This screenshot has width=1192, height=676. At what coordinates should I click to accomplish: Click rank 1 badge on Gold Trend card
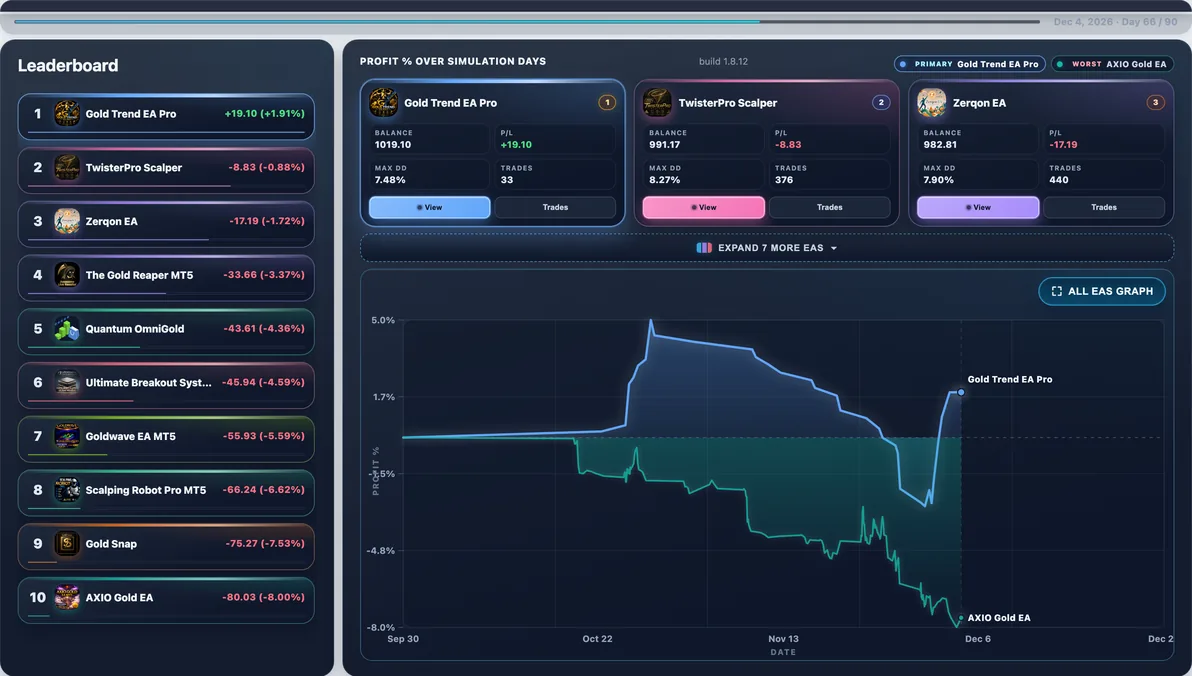pos(607,102)
